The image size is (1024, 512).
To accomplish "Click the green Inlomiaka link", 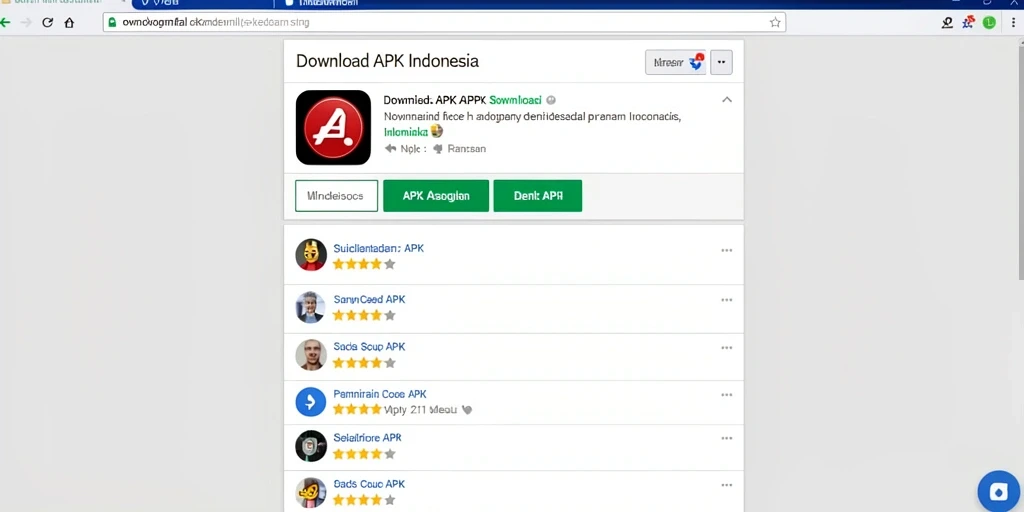I will (x=406, y=132).
